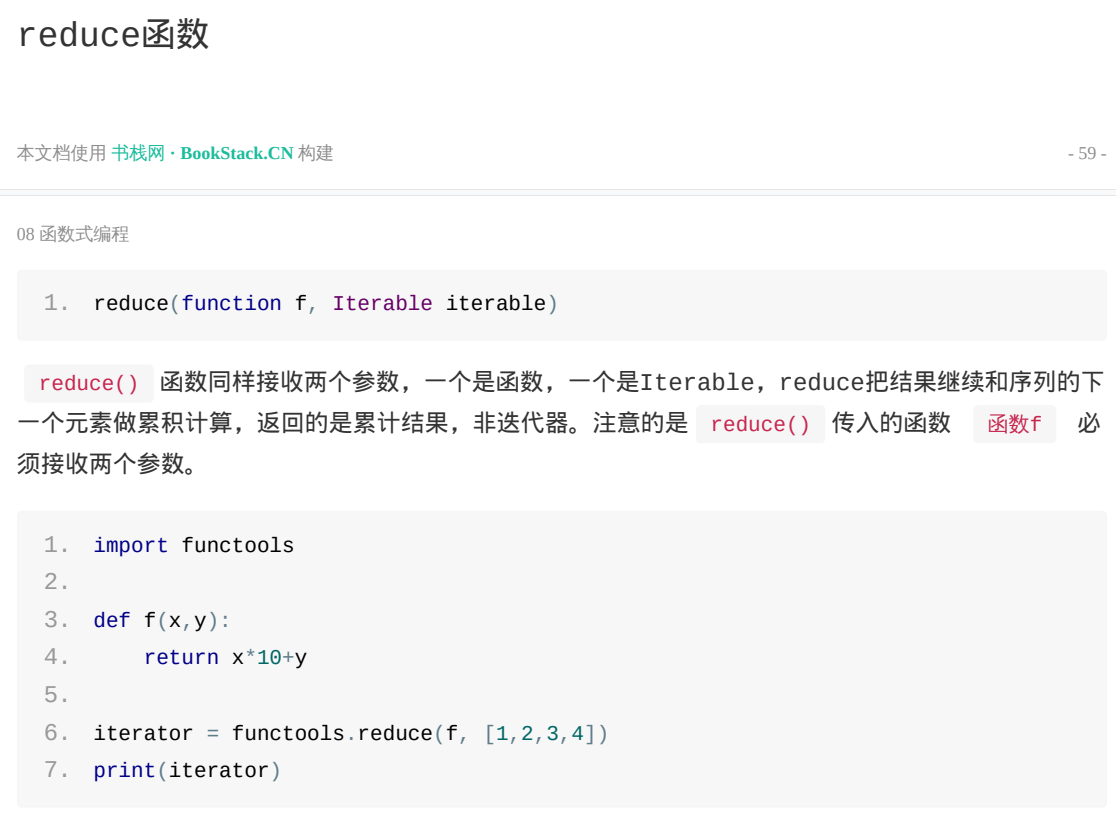The image size is (1116, 814).
Task: Click the reduce函数 page heading
Action: [x=113, y=34]
